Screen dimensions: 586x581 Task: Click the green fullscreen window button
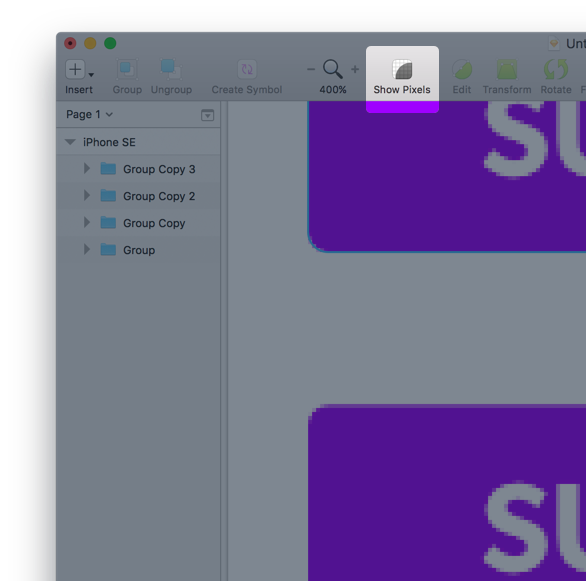(x=110, y=43)
